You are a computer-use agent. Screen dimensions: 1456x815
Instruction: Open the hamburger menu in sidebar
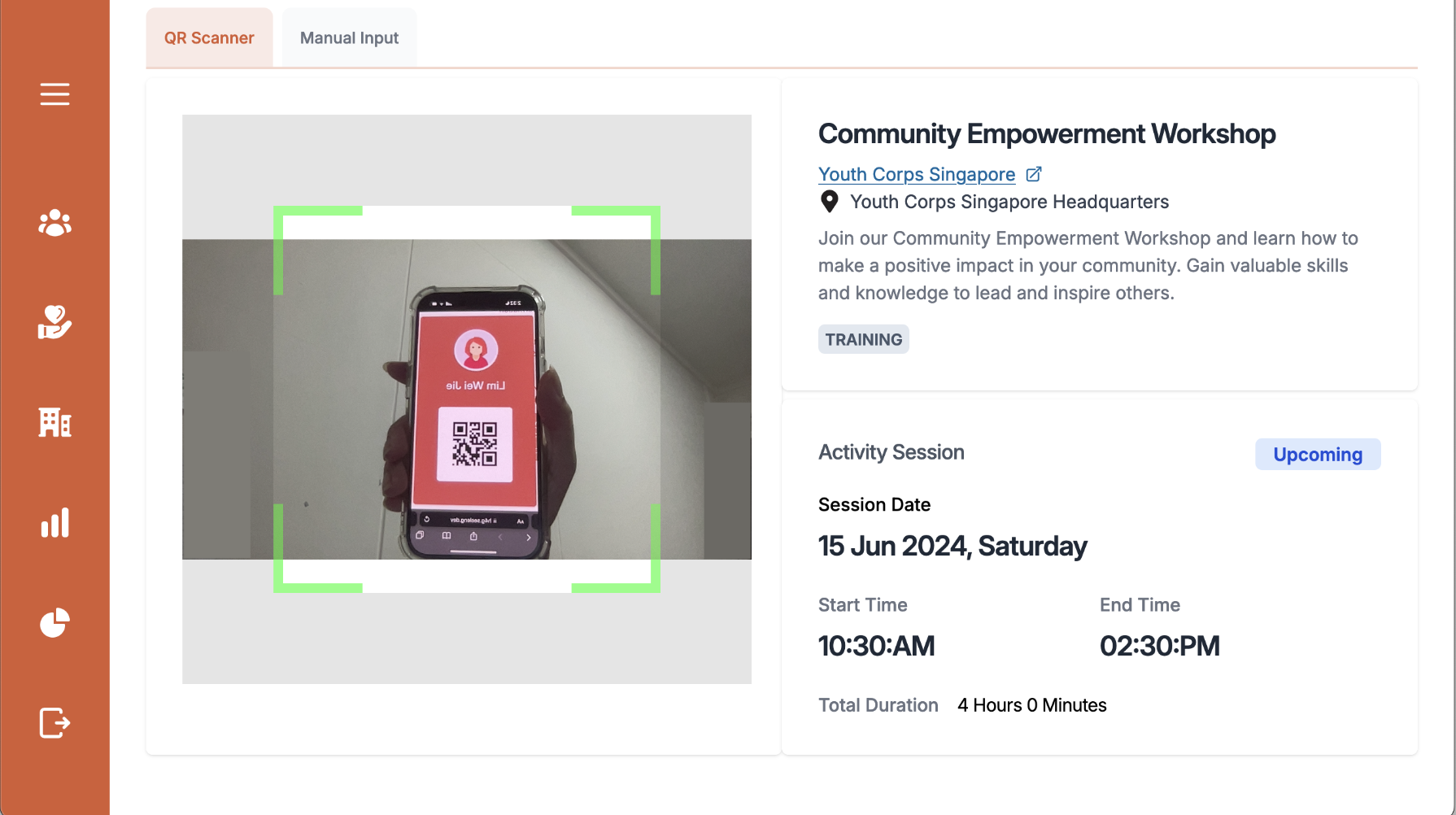(54, 94)
